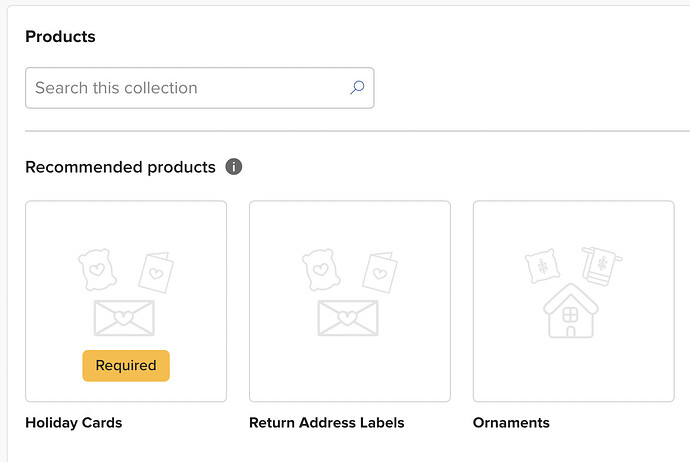690x462 pixels.
Task: Click the house icon in Ornaments tile
Action: (571, 311)
